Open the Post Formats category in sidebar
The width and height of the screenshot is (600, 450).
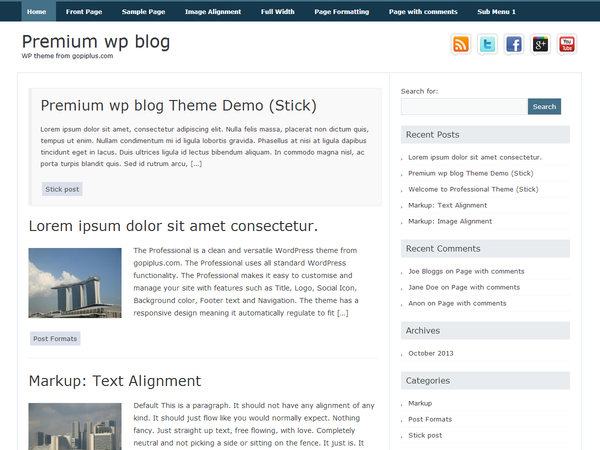click(x=430, y=419)
